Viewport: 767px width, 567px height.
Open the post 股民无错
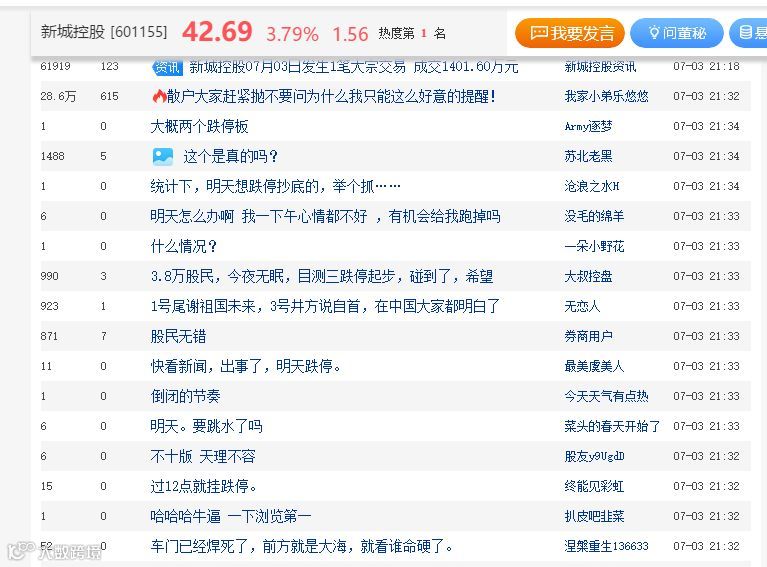(178, 336)
